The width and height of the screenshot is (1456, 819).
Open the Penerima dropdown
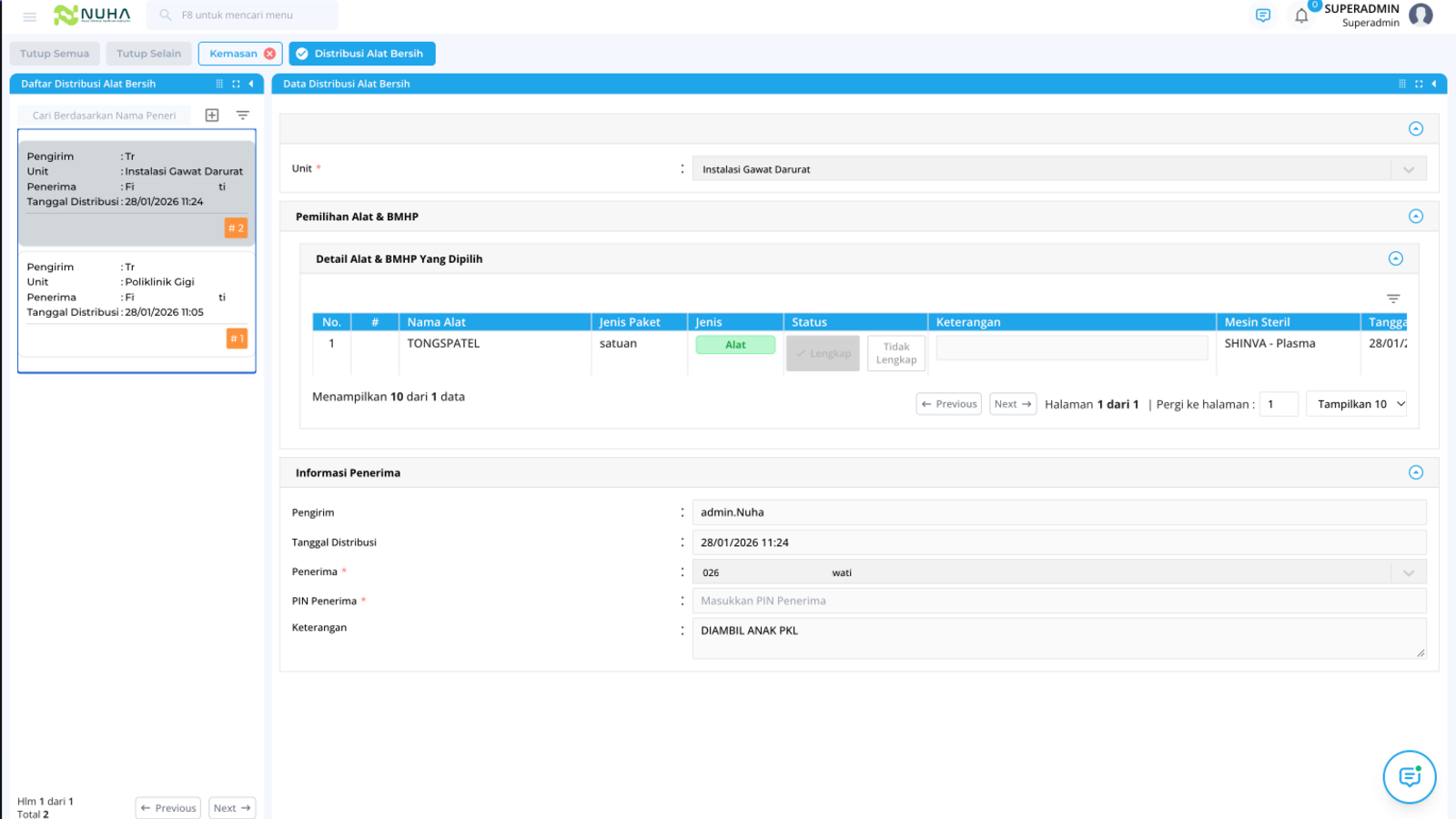coord(1059,572)
